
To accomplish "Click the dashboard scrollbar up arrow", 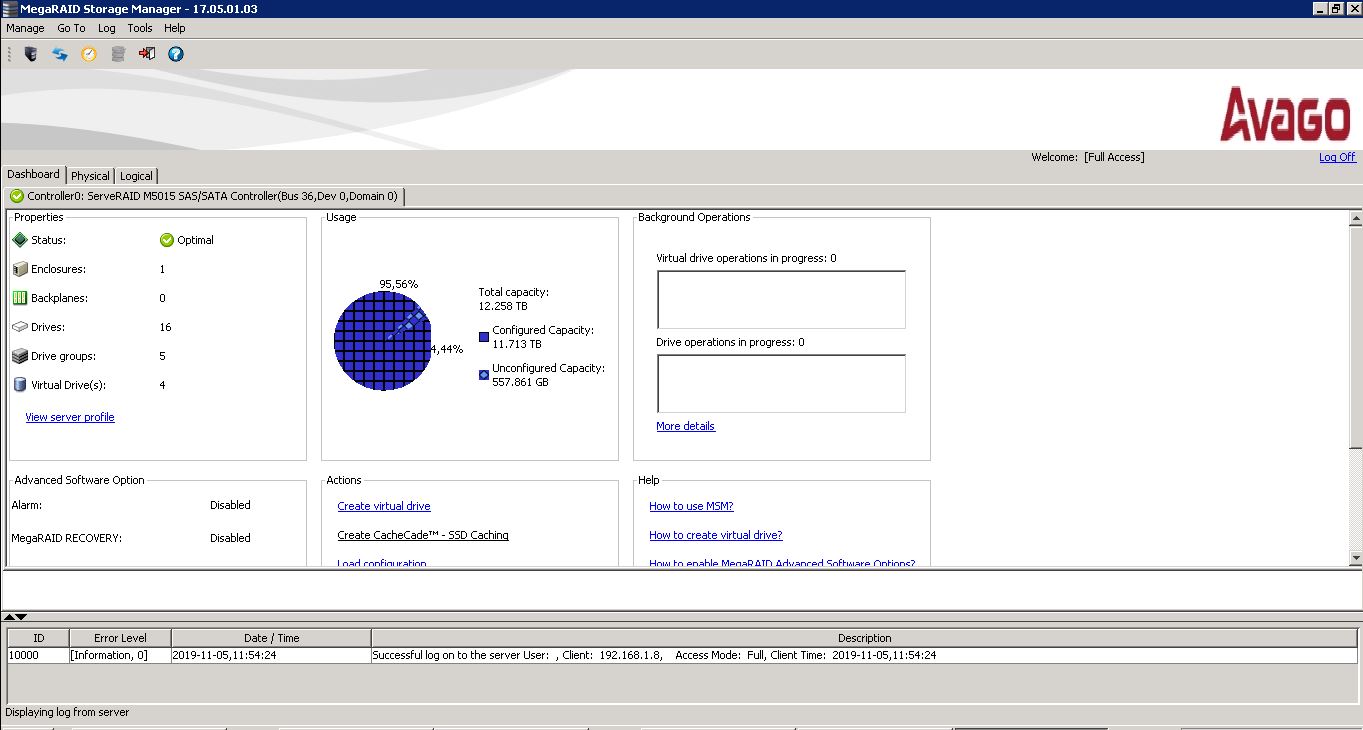I will pos(1356,217).
